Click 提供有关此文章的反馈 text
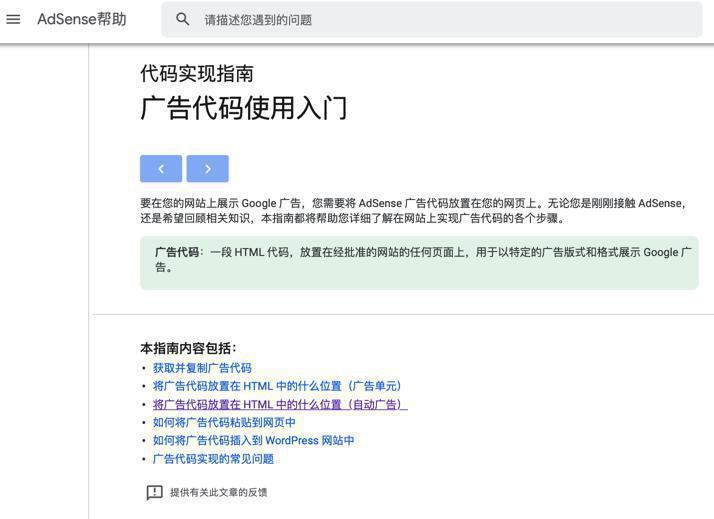 (x=219, y=492)
